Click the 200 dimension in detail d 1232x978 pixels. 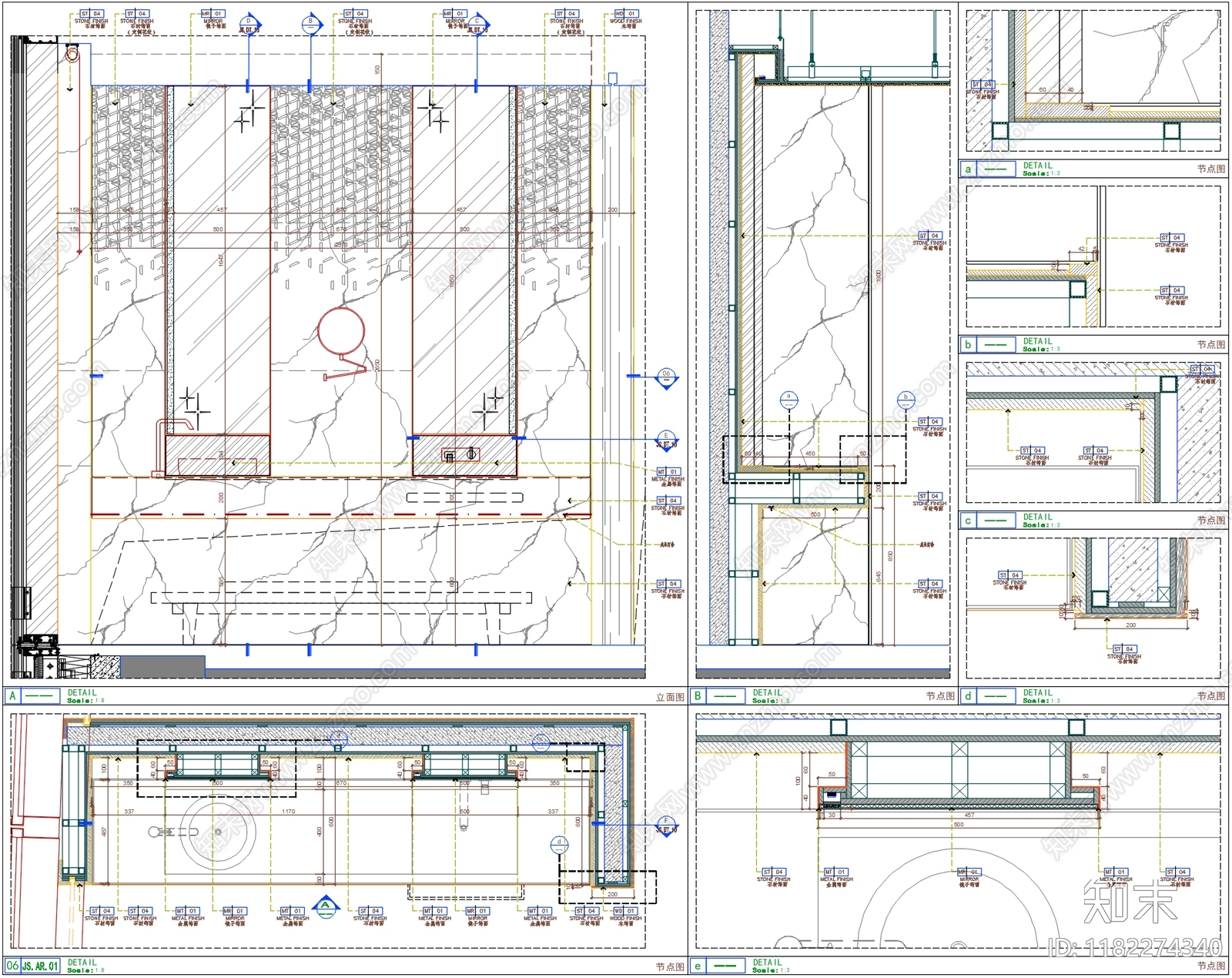1131,625
